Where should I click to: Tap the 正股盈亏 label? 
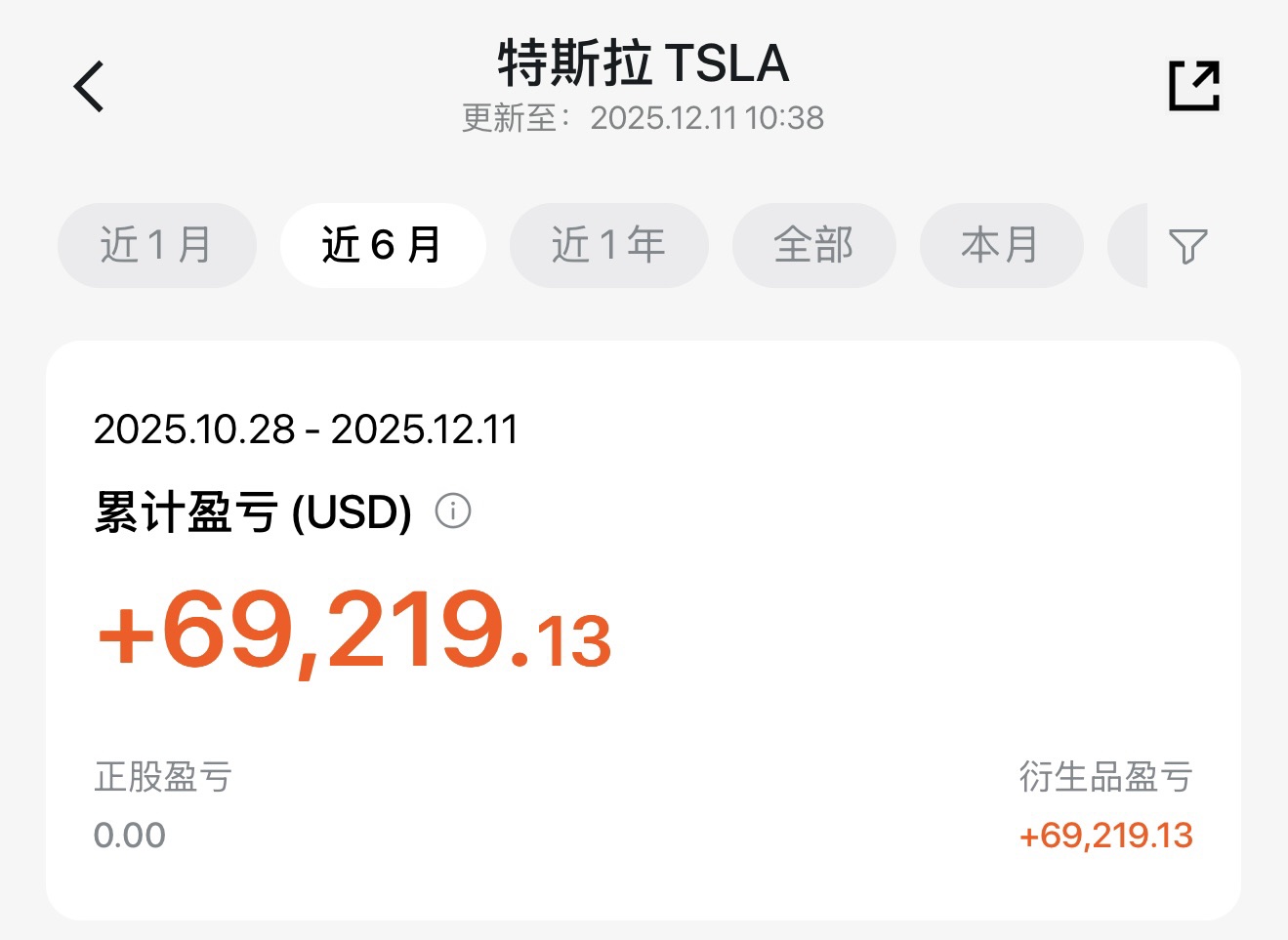tap(163, 777)
